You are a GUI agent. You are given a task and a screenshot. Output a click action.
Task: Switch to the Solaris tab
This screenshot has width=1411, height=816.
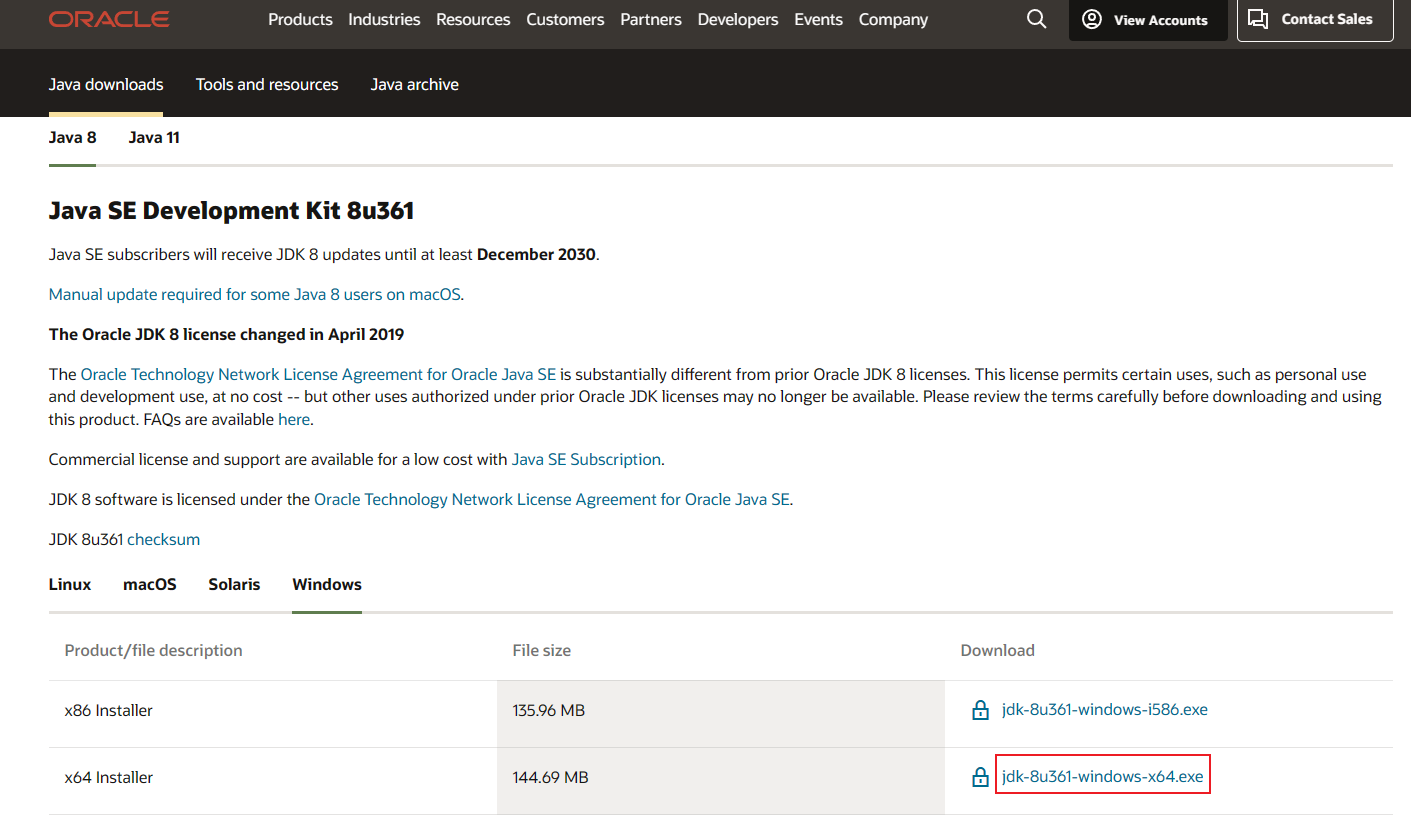[x=234, y=584]
